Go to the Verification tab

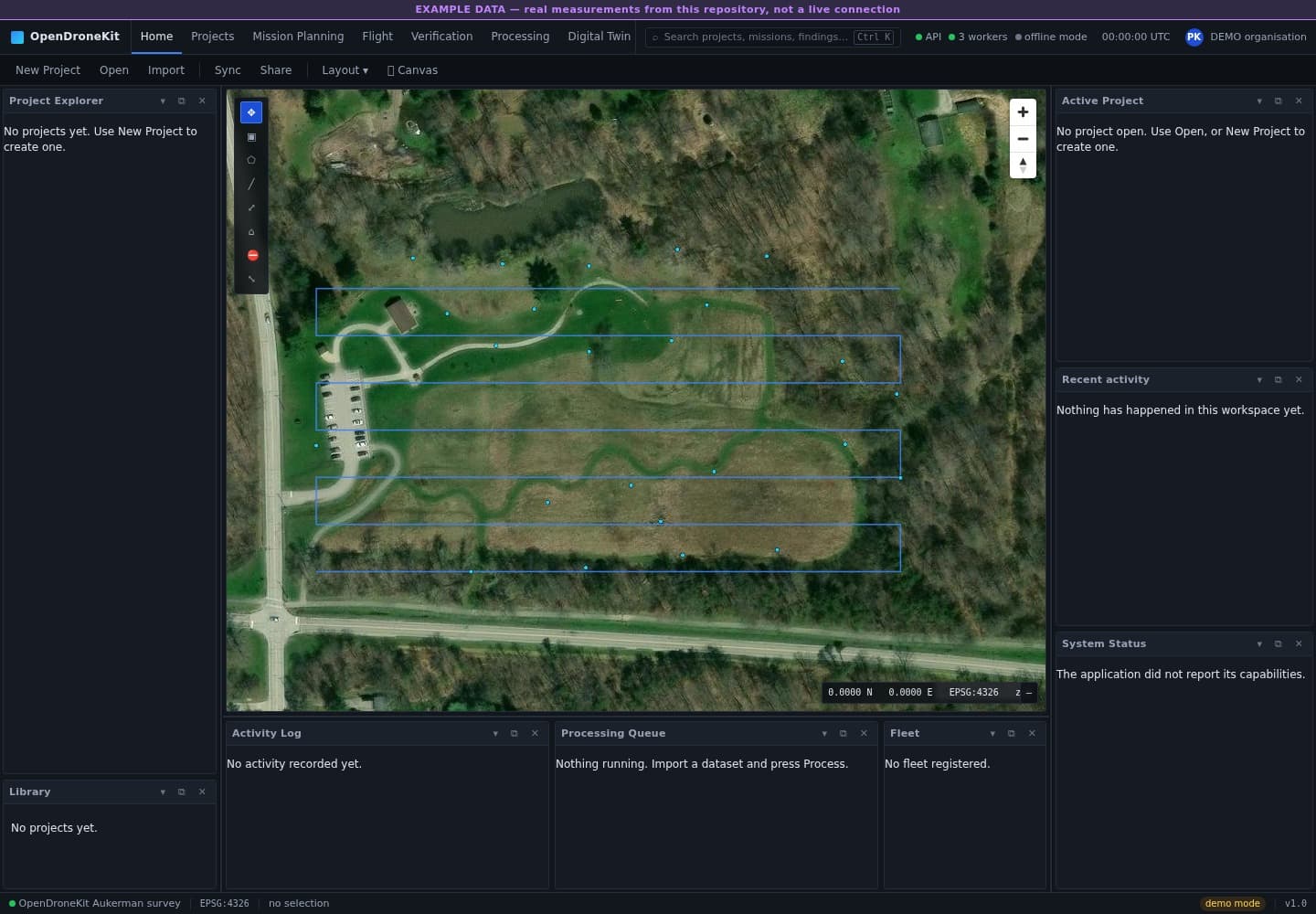coord(441,37)
